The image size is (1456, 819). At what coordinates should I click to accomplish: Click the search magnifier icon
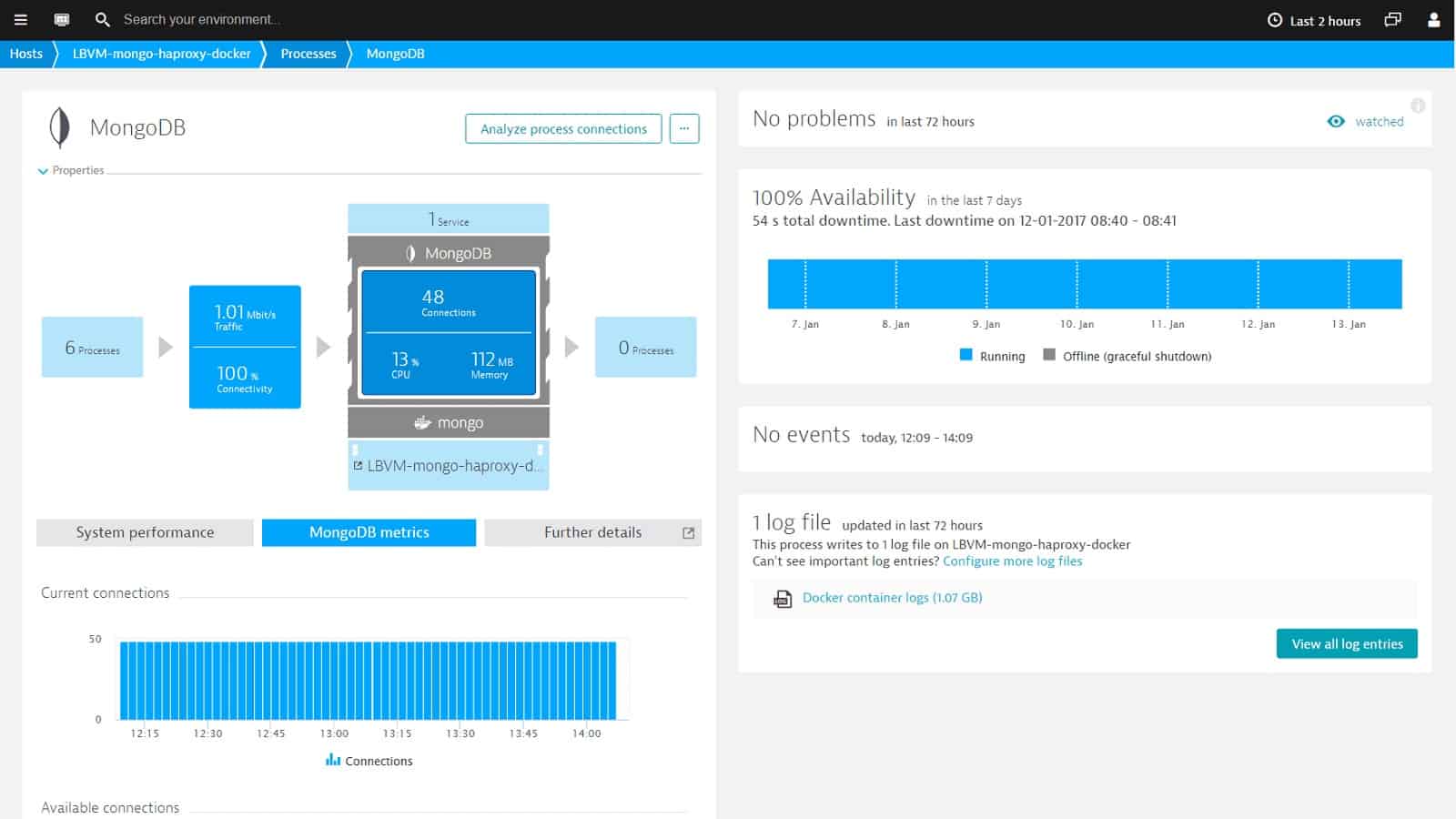pyautogui.click(x=103, y=19)
